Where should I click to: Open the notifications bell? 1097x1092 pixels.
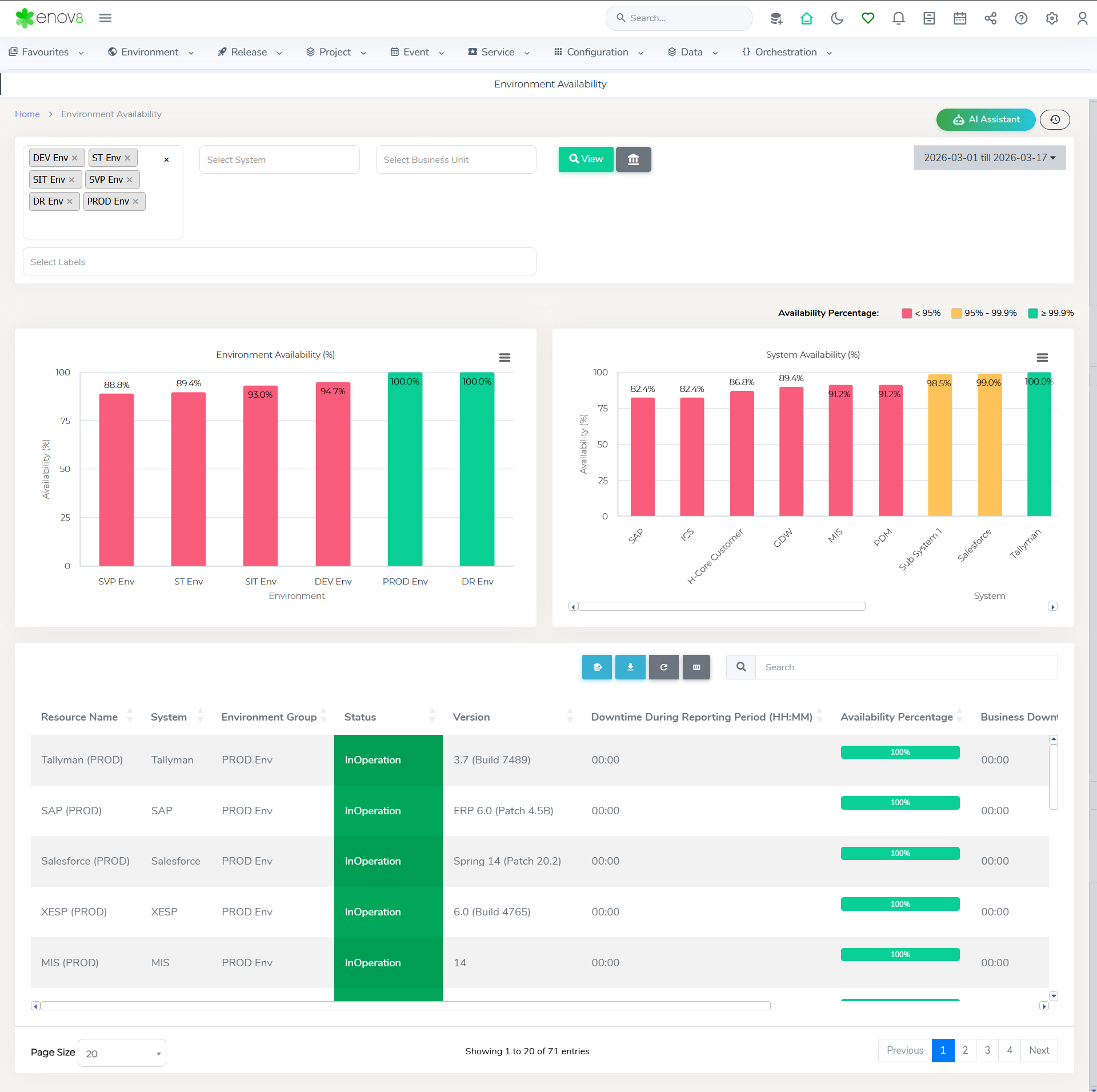pyautogui.click(x=898, y=18)
